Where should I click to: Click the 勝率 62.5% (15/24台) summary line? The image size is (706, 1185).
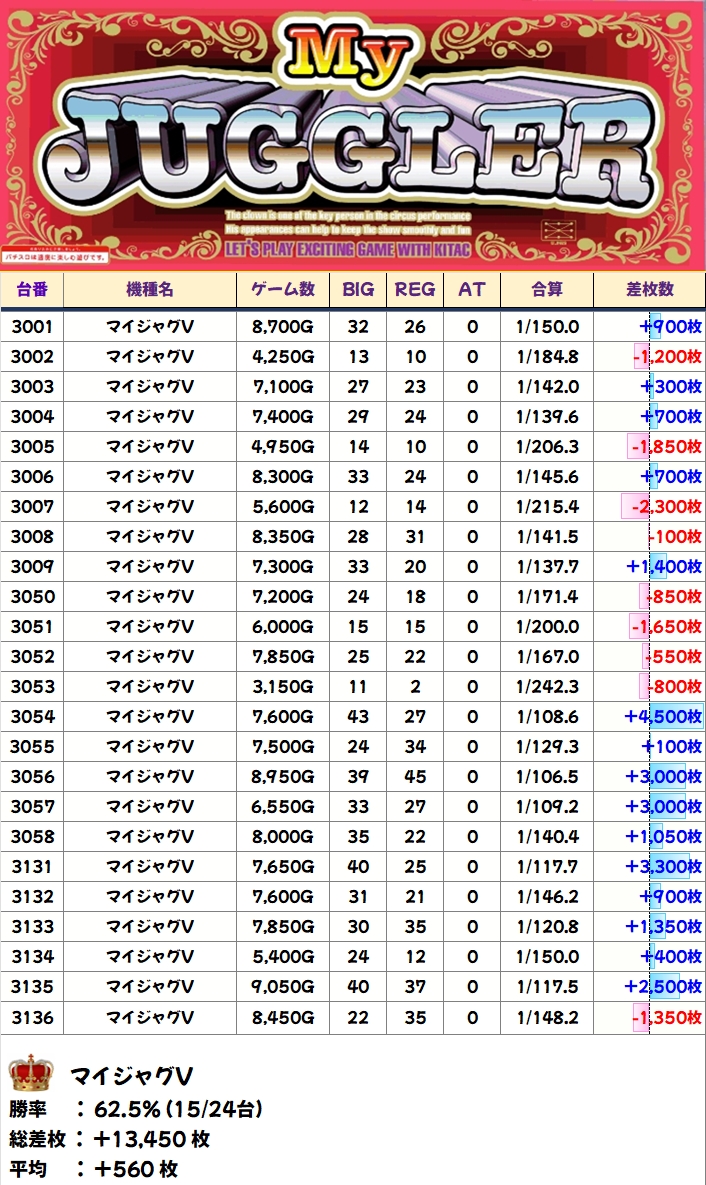tap(136, 1109)
